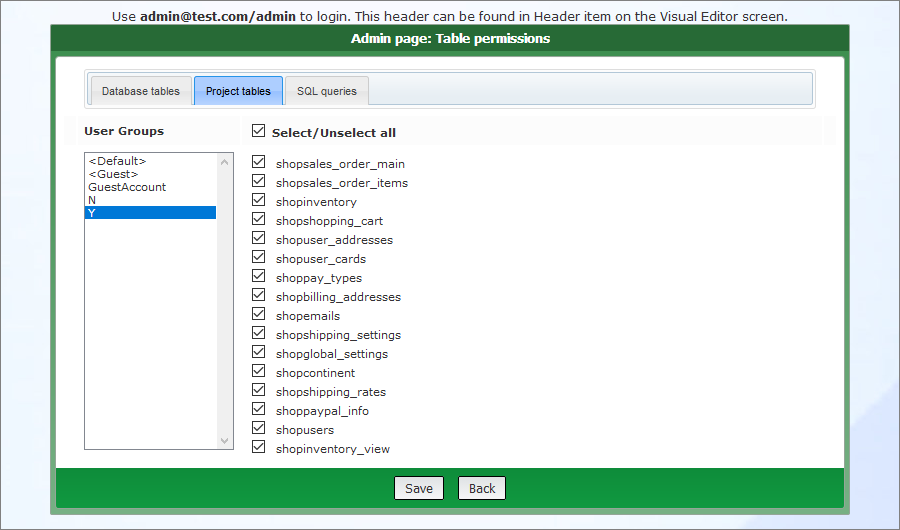
Task: Toggle the shopbilling_addresses checkbox
Action: [258, 295]
